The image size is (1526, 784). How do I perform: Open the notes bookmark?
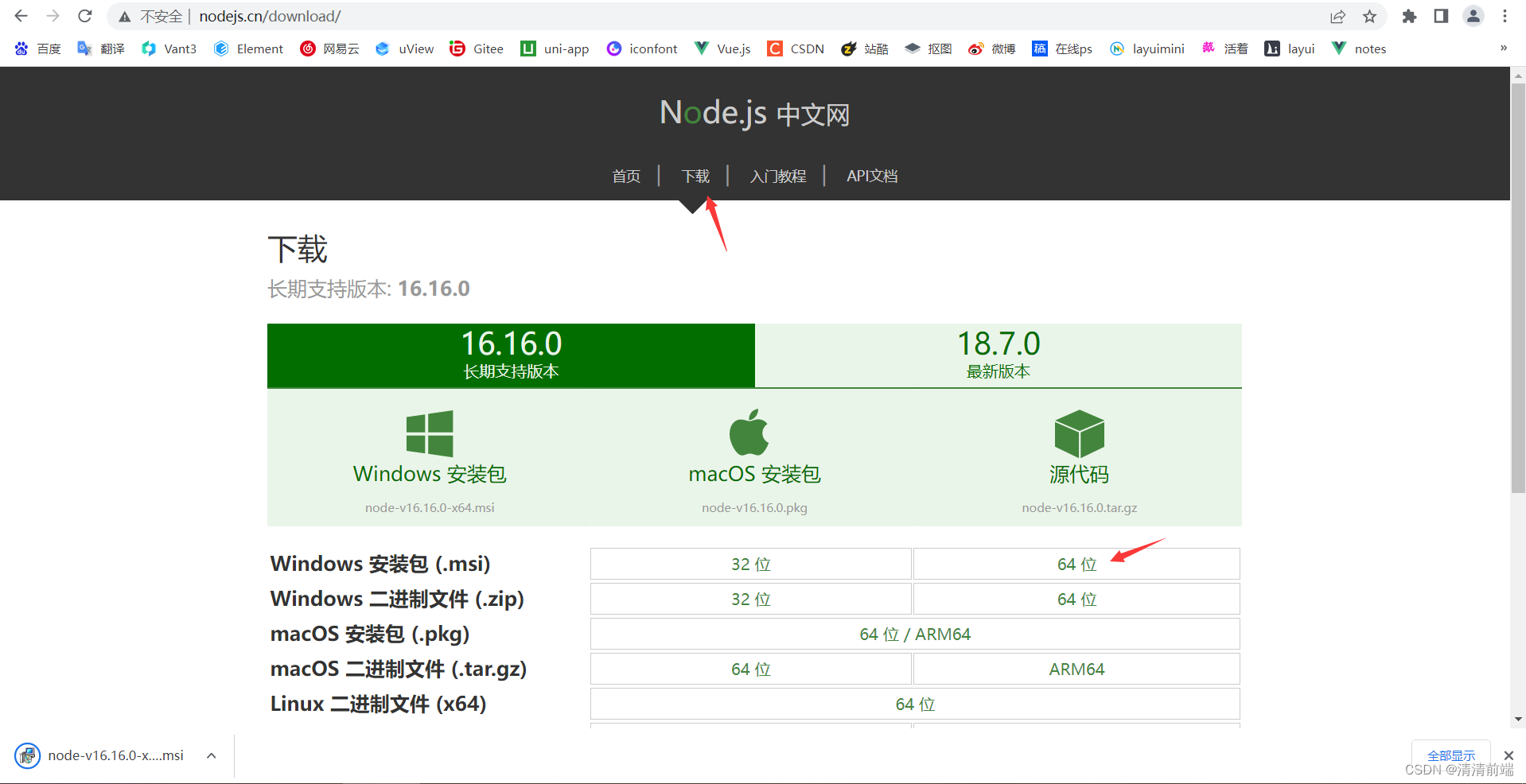1359,49
